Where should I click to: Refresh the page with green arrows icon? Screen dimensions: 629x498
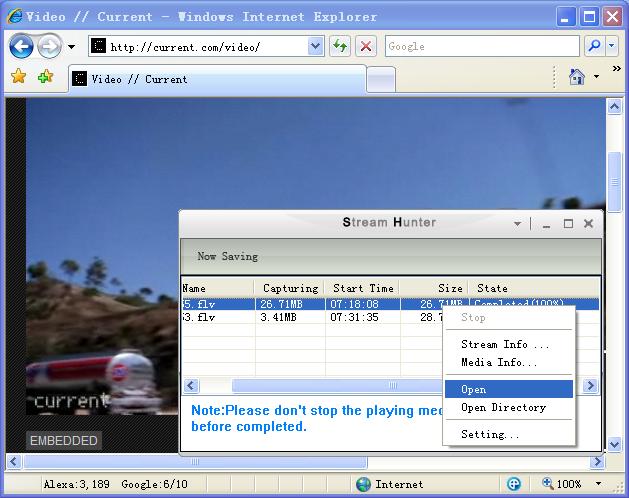tap(340, 47)
